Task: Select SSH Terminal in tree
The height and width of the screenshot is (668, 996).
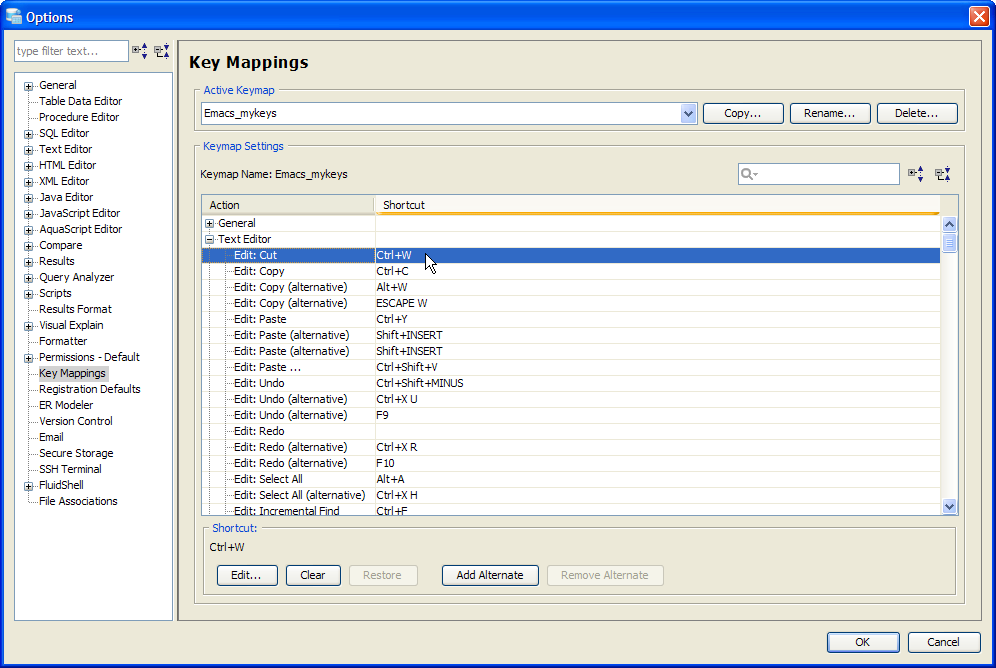Action: point(70,469)
